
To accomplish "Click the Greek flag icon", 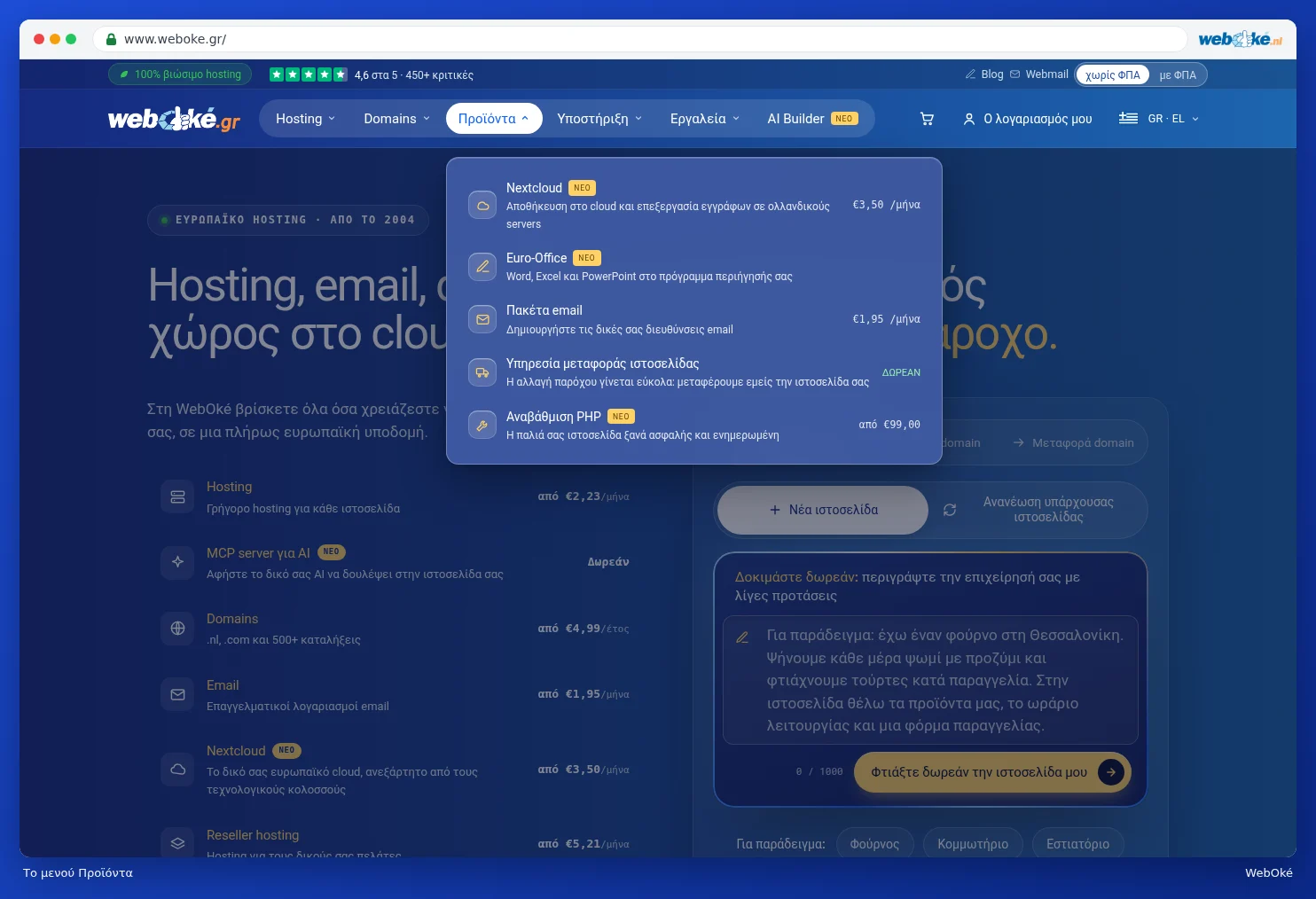I will coord(1128,118).
